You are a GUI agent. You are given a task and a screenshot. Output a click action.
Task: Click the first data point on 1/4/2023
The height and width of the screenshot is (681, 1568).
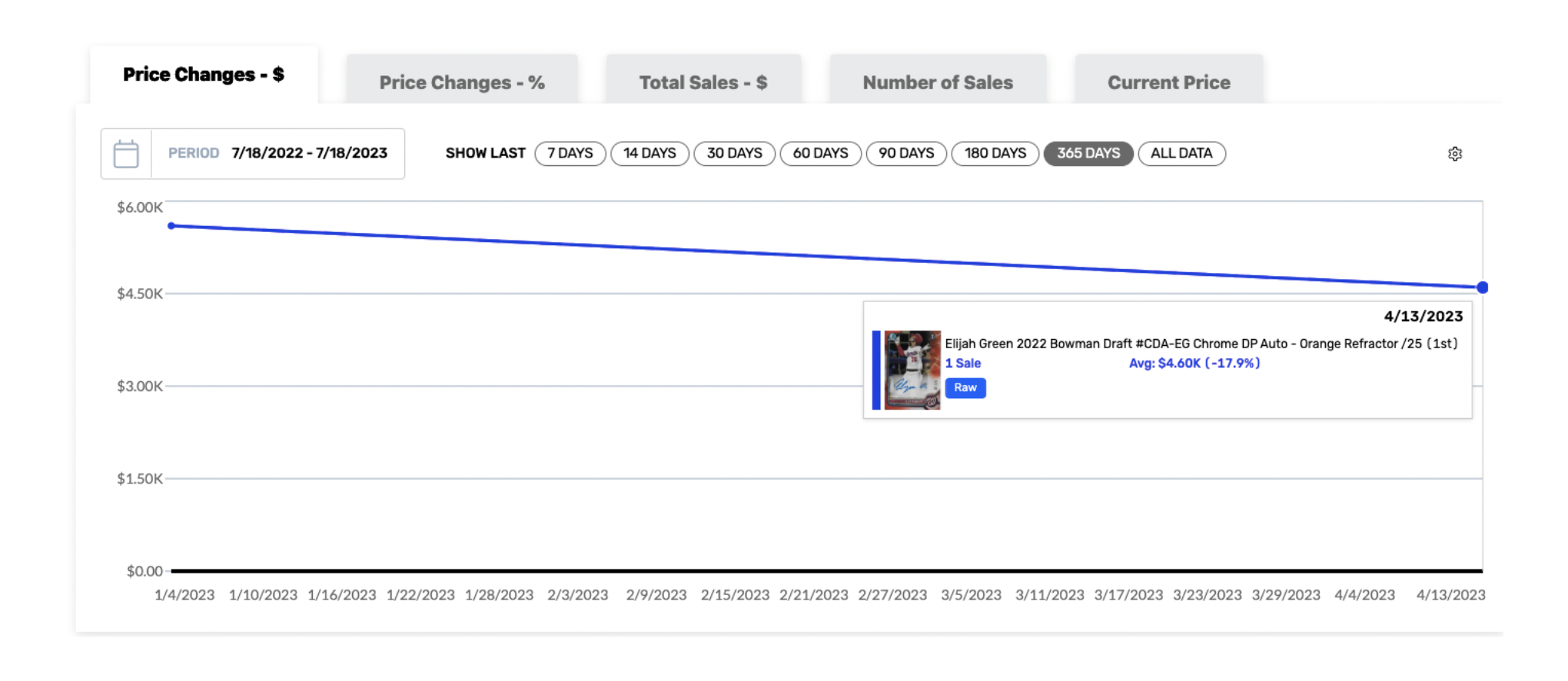[x=171, y=226]
